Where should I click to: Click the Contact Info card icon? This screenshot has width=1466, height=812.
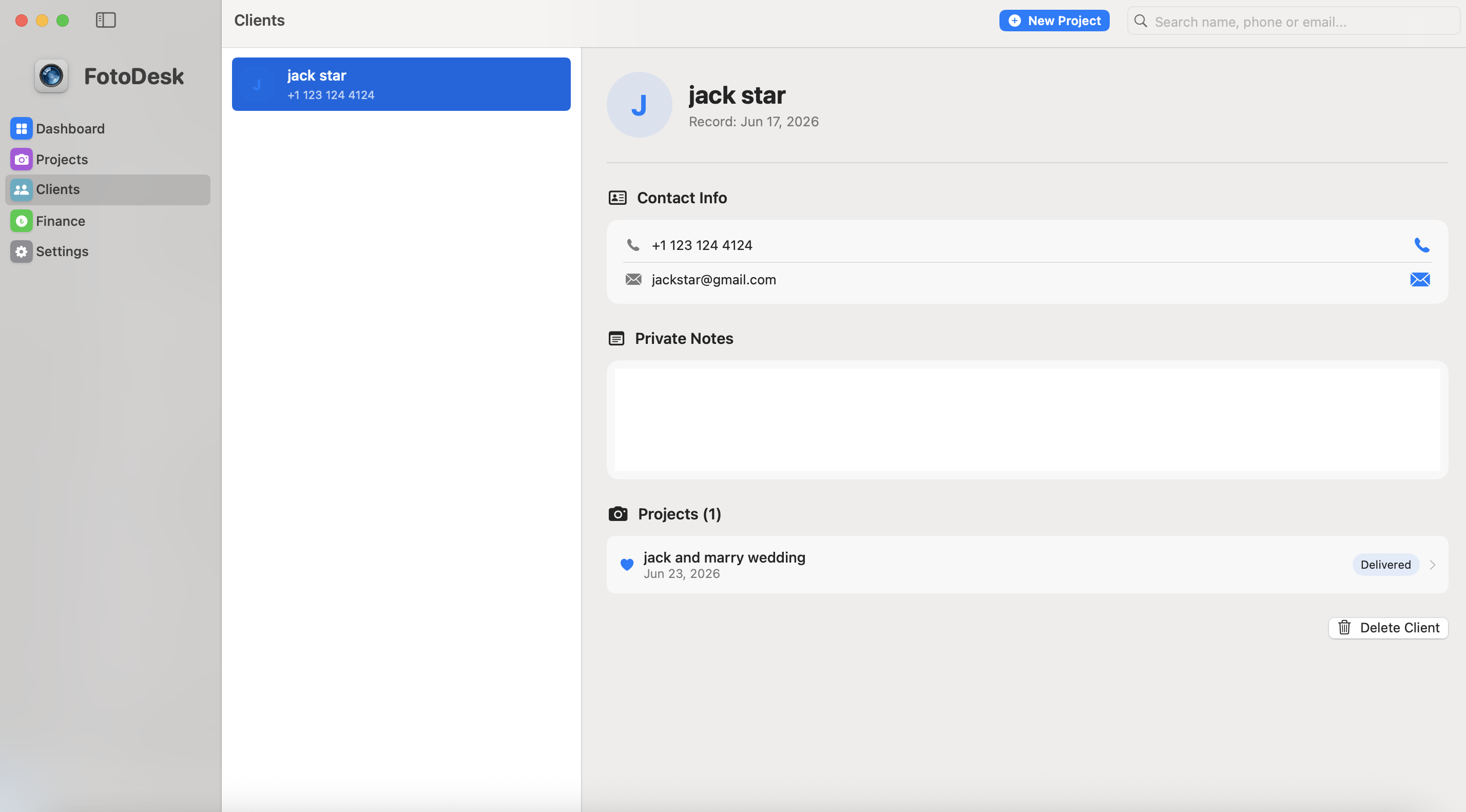click(618, 198)
